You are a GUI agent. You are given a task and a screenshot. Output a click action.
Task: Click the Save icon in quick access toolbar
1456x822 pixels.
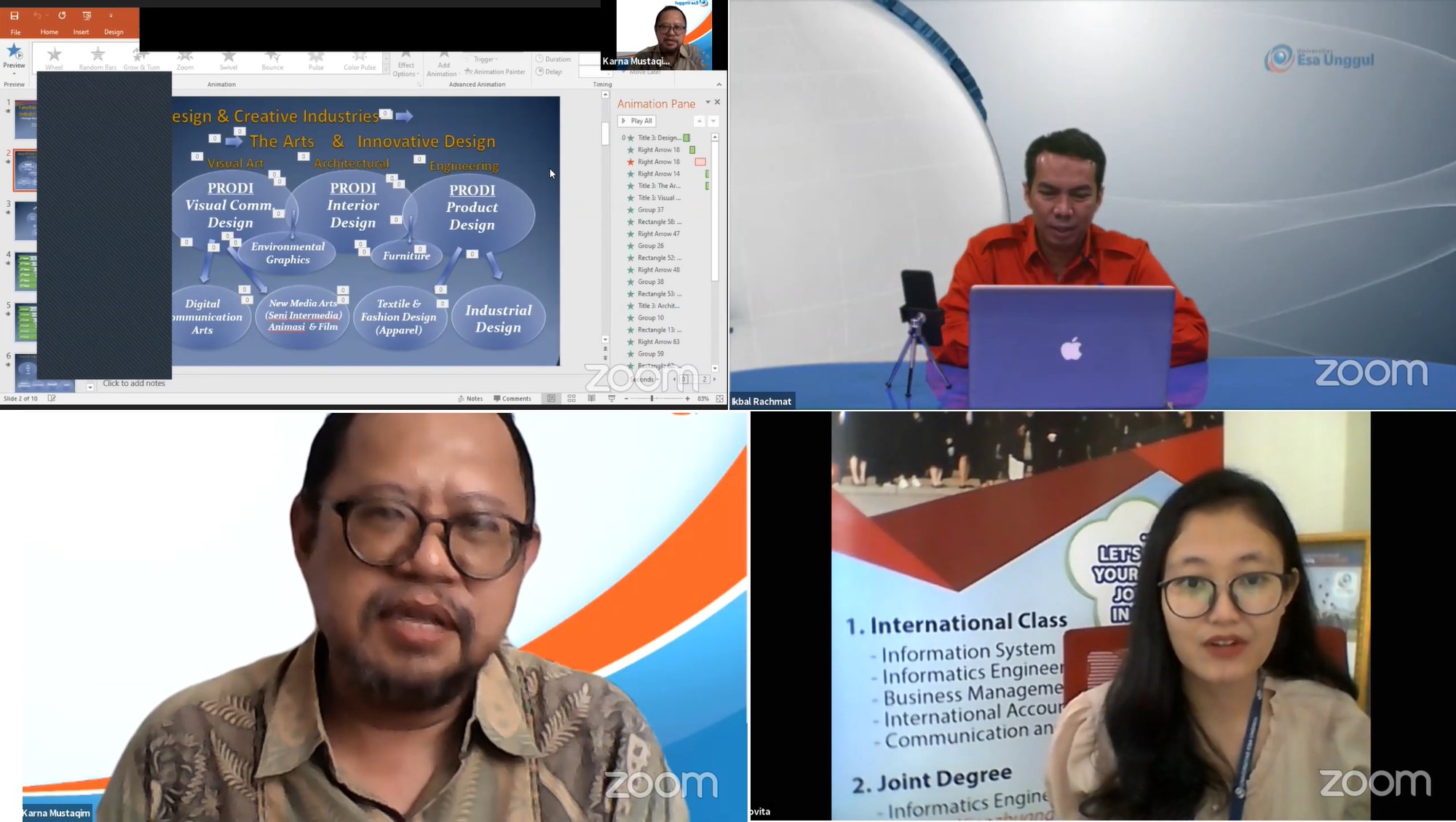[x=14, y=15]
